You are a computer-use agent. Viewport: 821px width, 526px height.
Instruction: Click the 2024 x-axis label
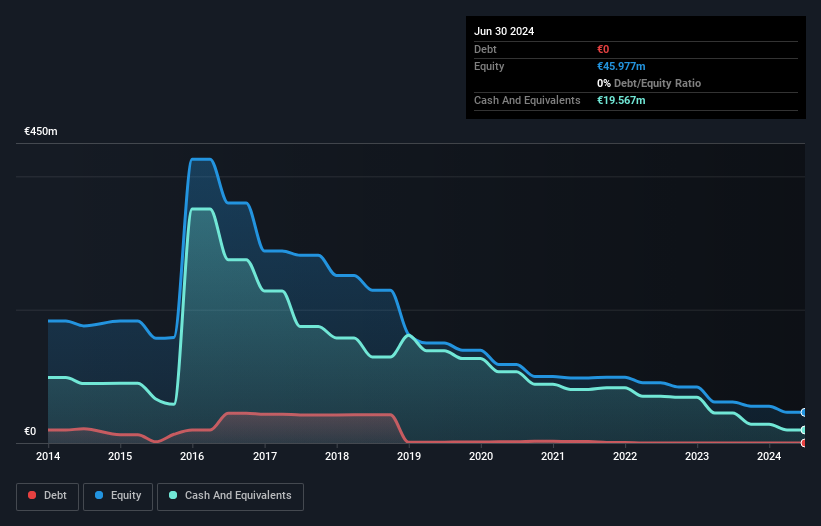(x=769, y=456)
